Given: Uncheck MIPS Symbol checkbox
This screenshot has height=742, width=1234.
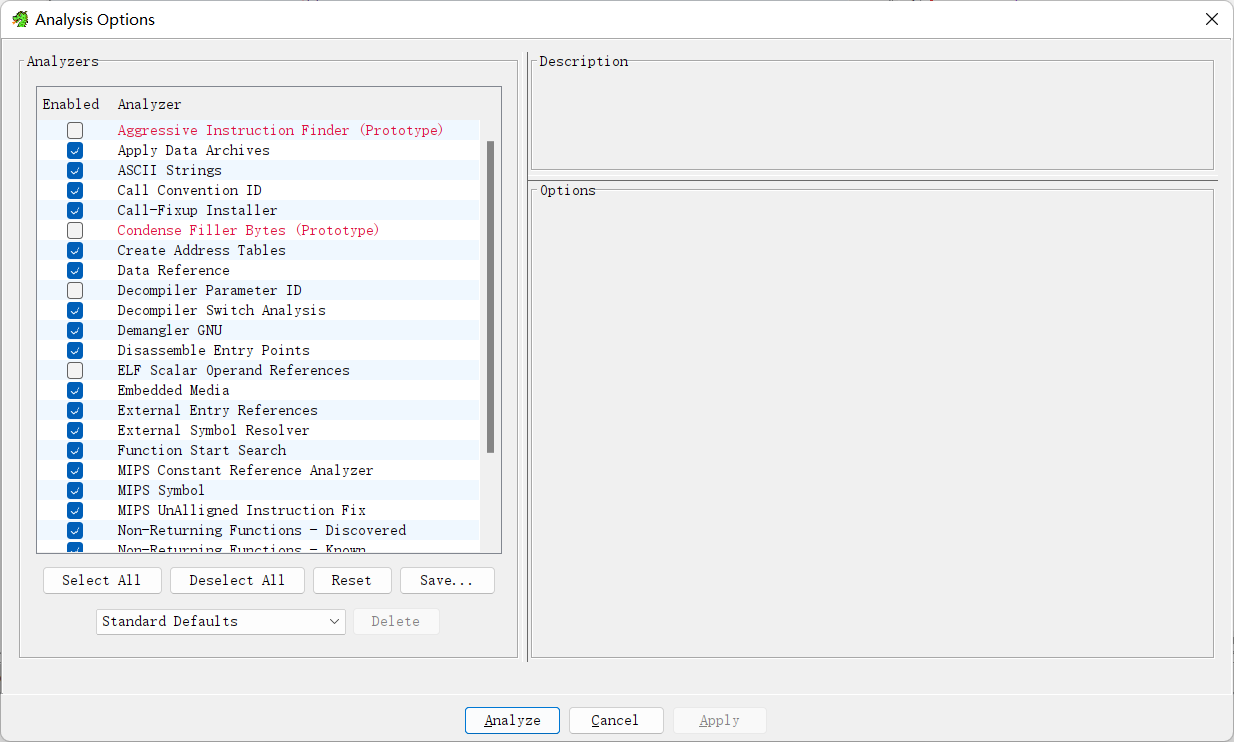Looking at the screenshot, I should point(75,490).
